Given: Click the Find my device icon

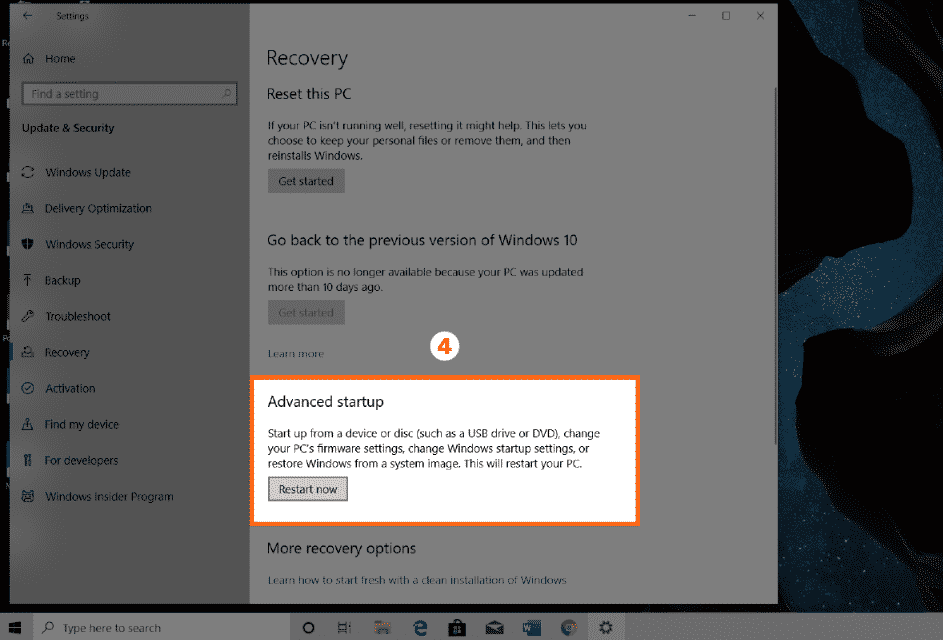Looking at the screenshot, I should point(28,425).
